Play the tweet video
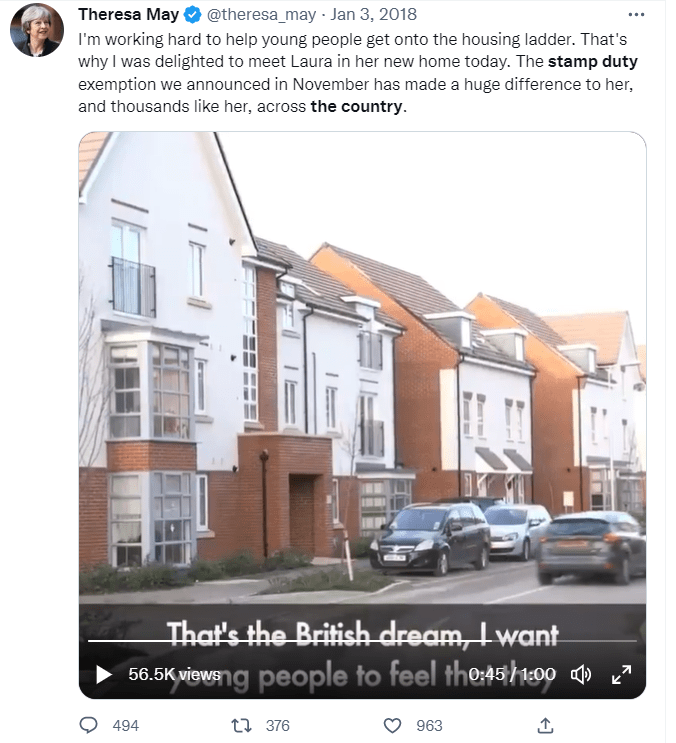The width and height of the screenshot is (676, 743). 104,674
